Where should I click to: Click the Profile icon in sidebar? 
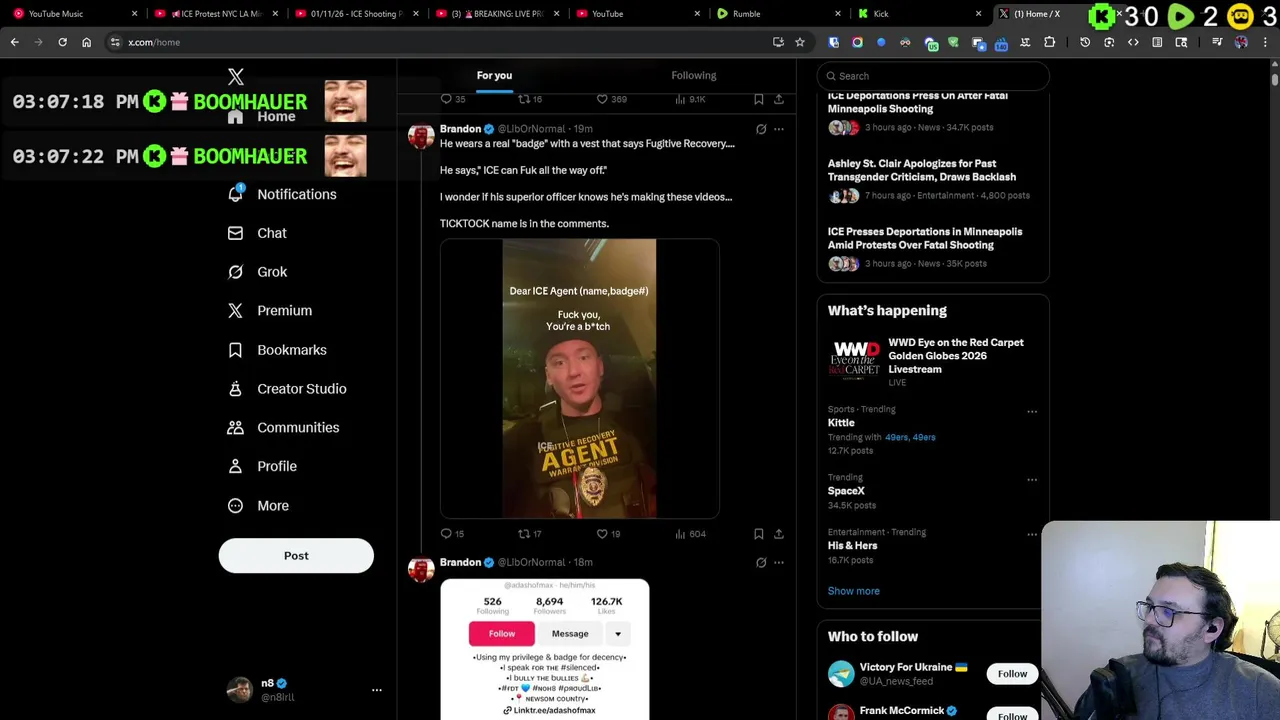[235, 466]
